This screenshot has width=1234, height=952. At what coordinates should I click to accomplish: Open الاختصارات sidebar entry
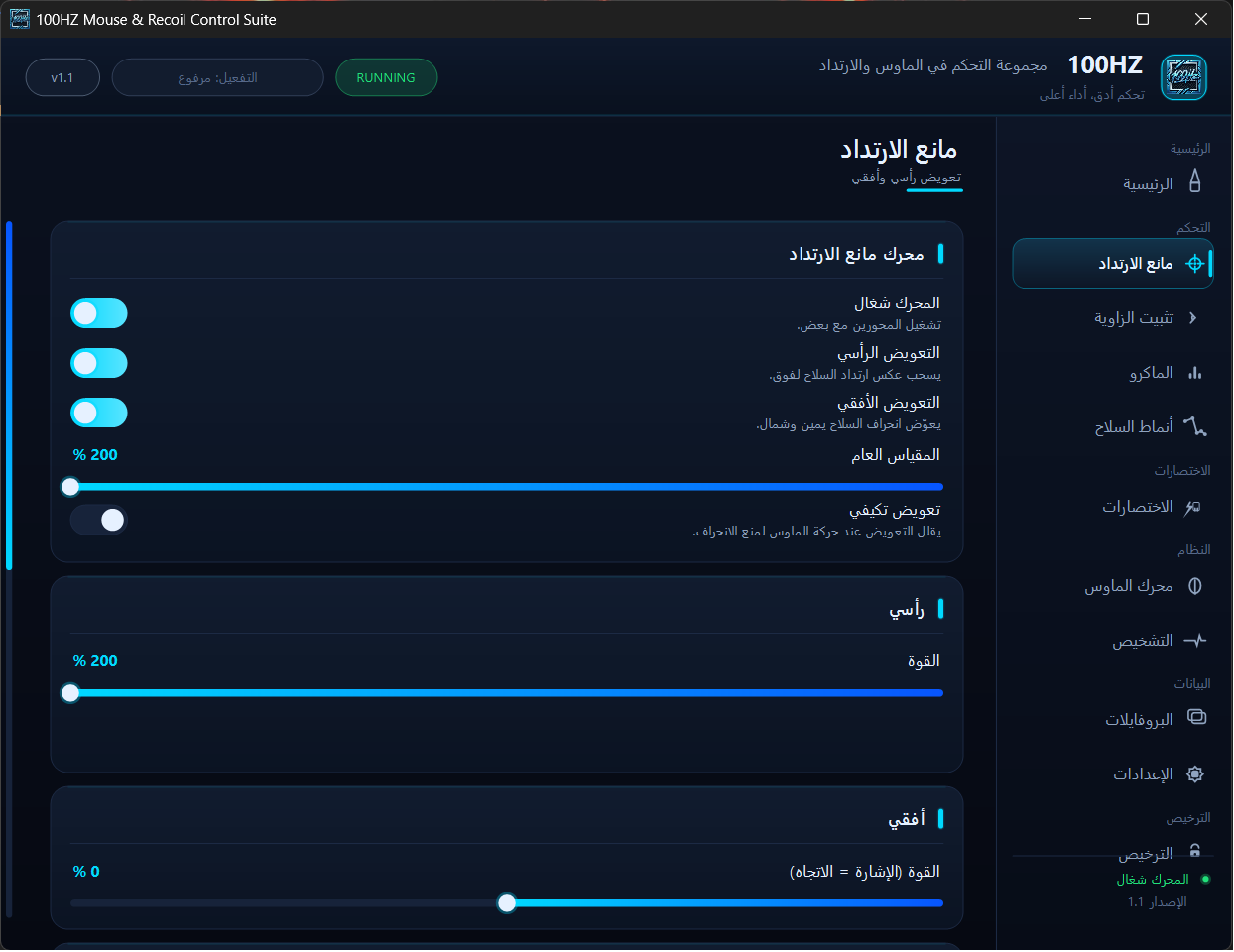pos(1113,507)
